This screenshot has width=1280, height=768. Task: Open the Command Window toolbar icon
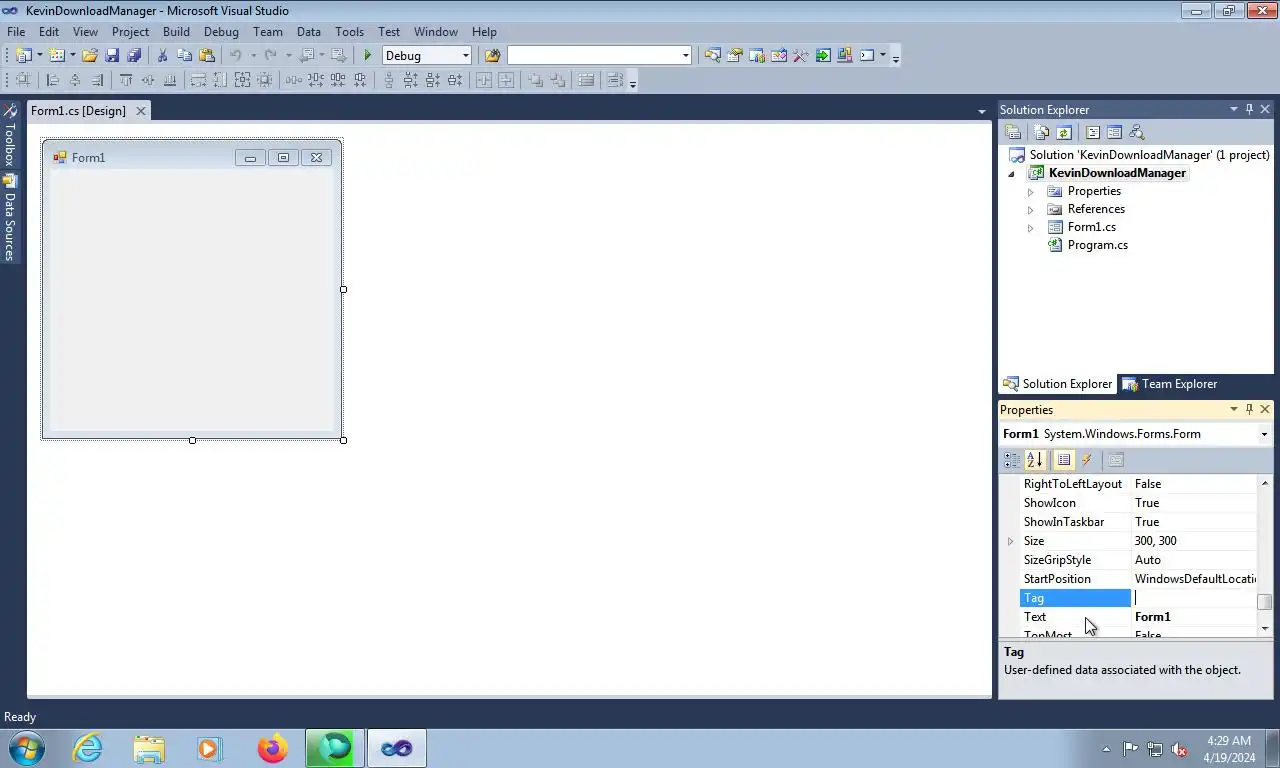867,55
